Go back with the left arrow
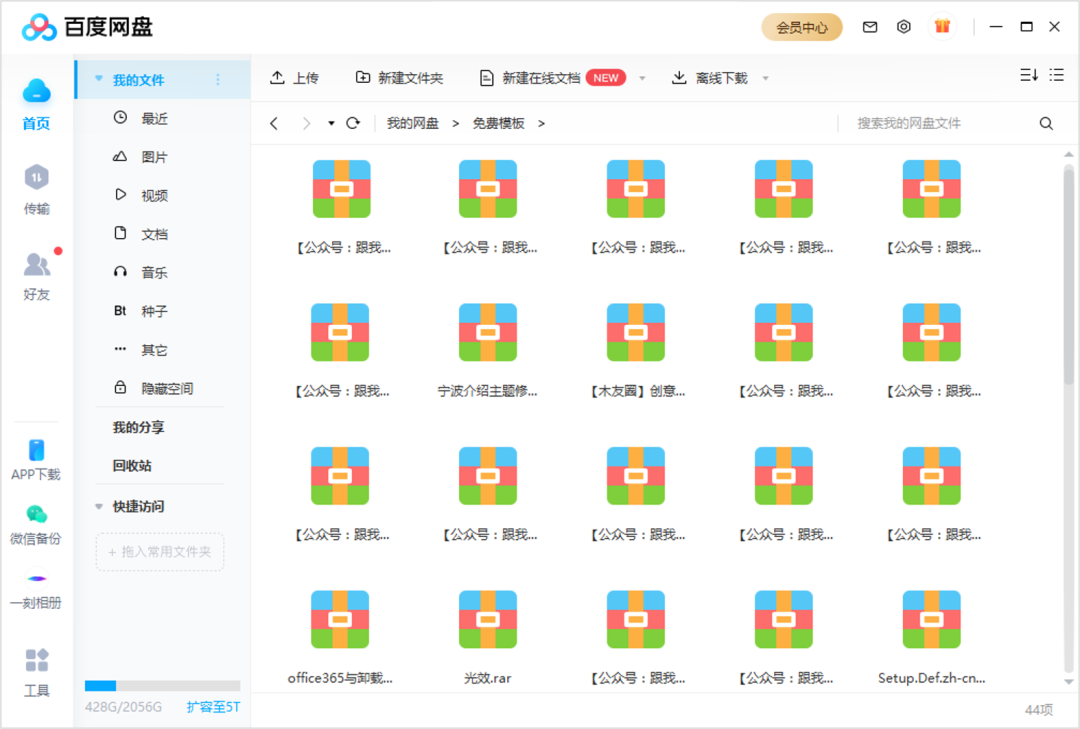 274,123
